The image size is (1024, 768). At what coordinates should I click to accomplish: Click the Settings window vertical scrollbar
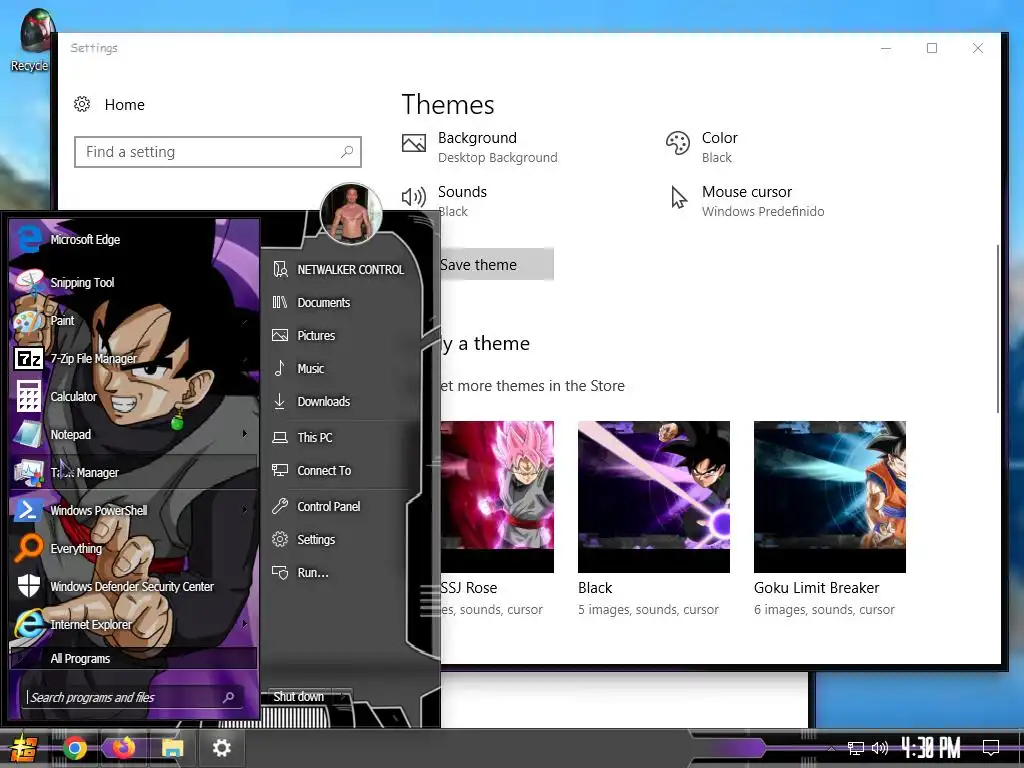point(997,328)
